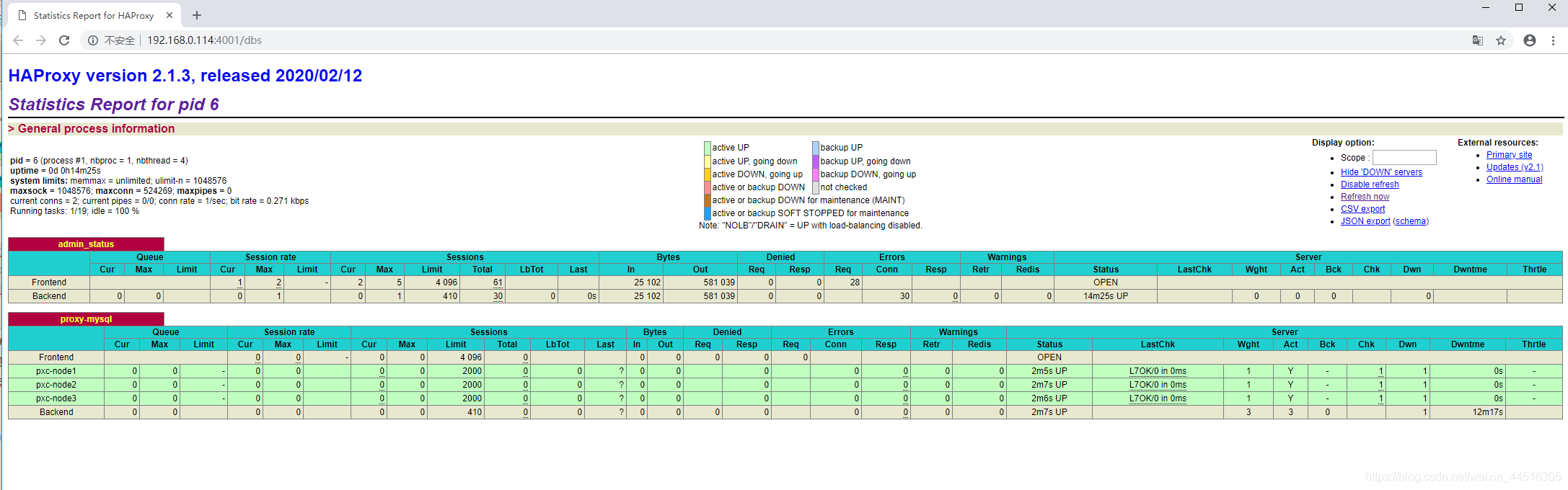Close the Statistics Report for HAProxy tab
Image resolution: width=1568 pixels, height=490 pixels.
point(169,15)
